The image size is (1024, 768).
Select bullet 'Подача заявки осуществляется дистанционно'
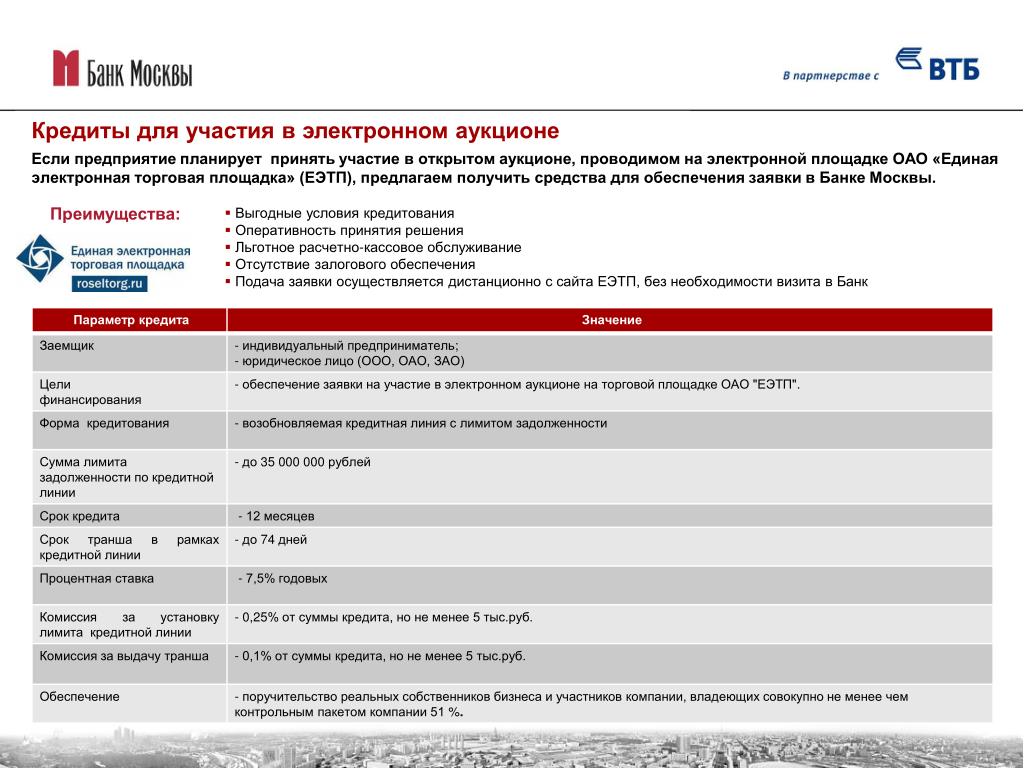click(x=551, y=281)
